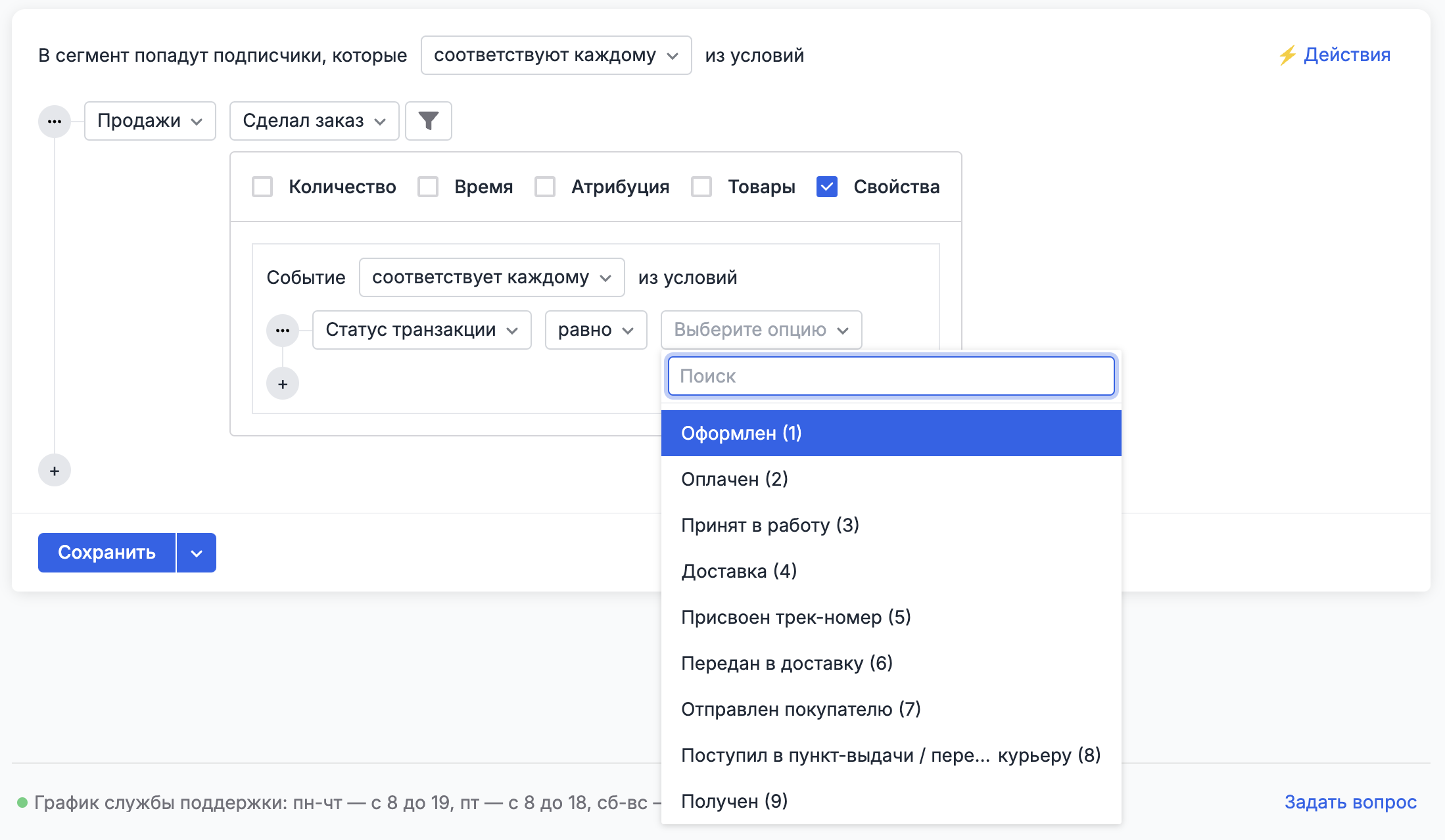Click the plus button under Статус транзакции row
The width and height of the screenshot is (1445, 840).
(x=283, y=385)
